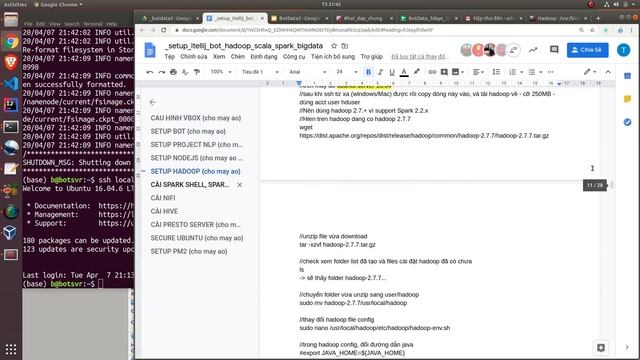Image resolution: width=640 pixels, height=360 pixels.
Task: Go to CAU HINH VBOX outline heading
Action: (x=196, y=118)
